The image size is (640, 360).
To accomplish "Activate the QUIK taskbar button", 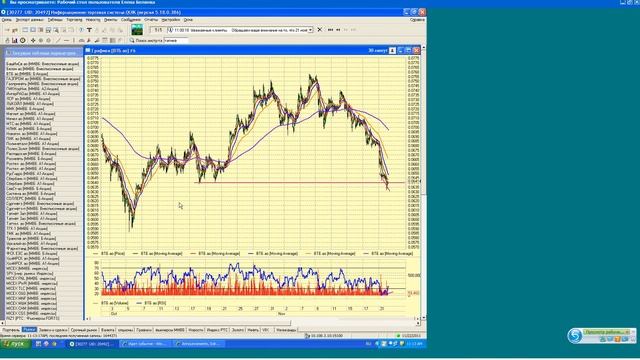I will pyautogui.click(x=91, y=344).
